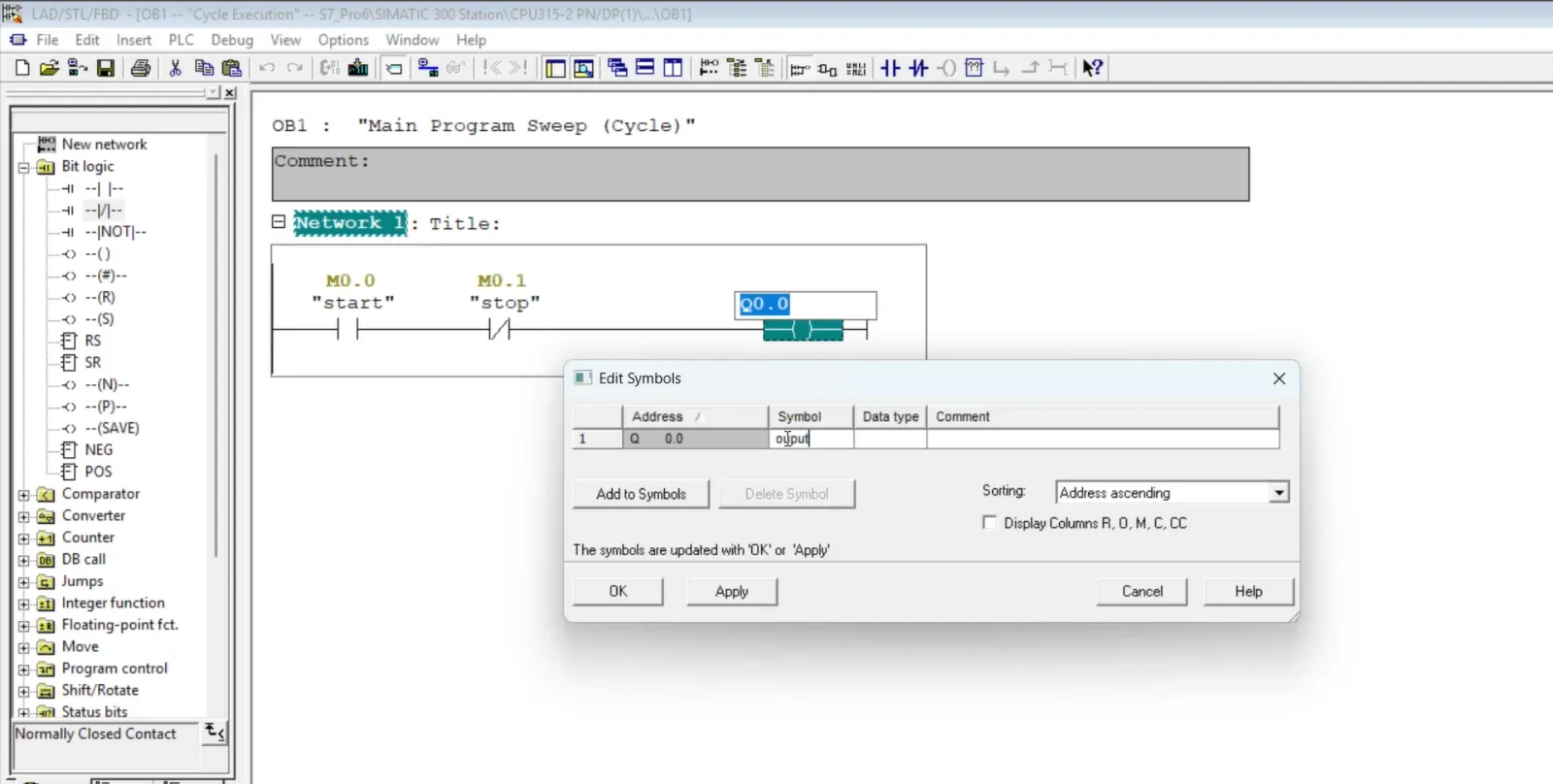This screenshot has width=1553, height=784.
Task: Click the context help arrow-question icon
Action: coord(1093,68)
